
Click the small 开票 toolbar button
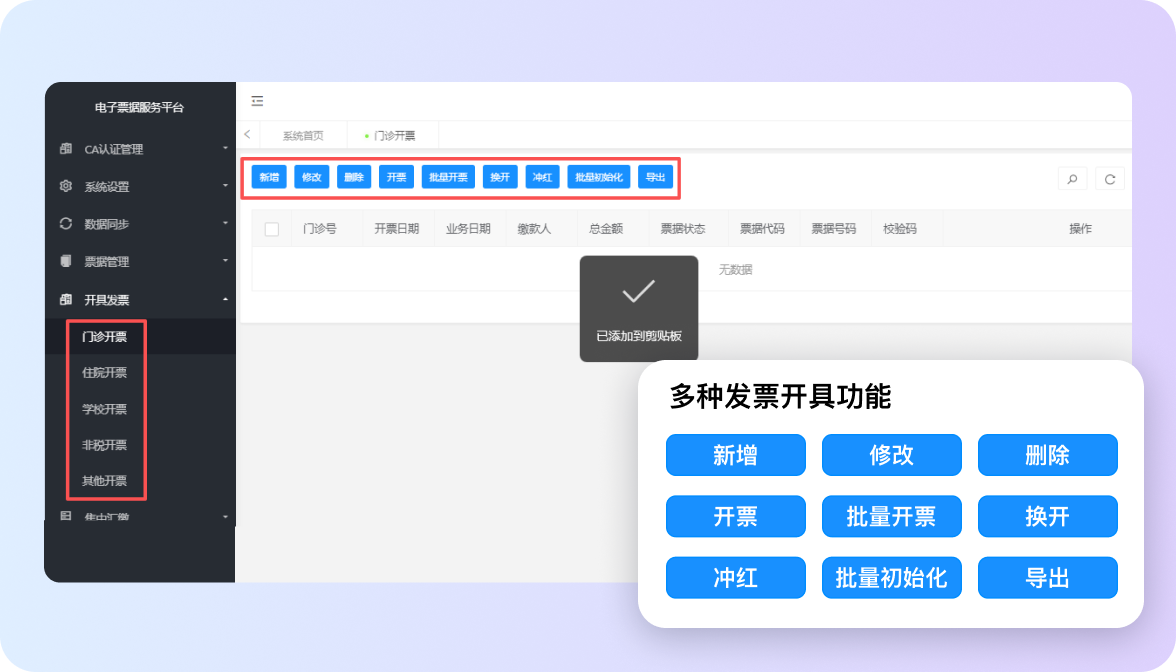pyautogui.click(x=396, y=177)
